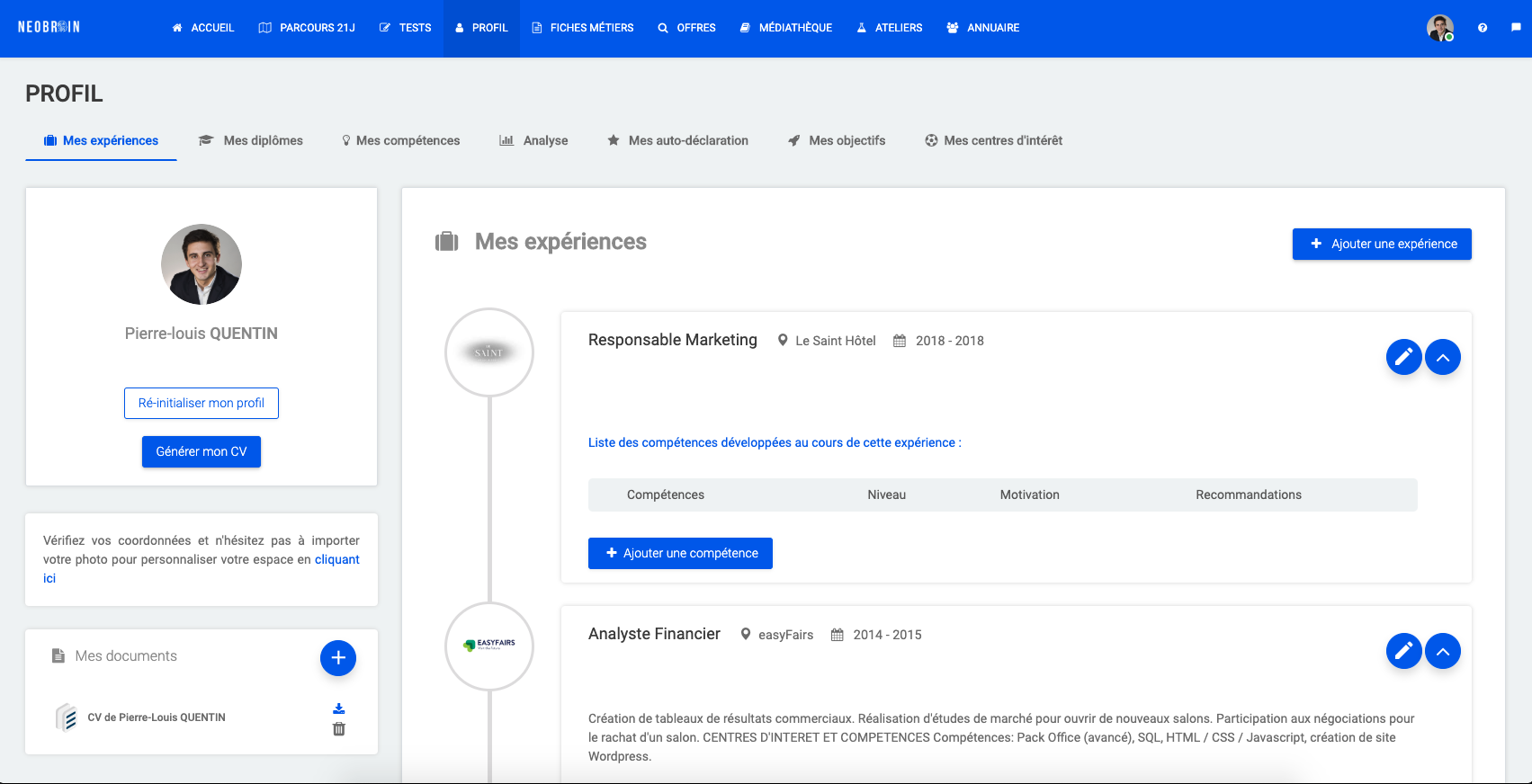Open the Analyse tab
Viewport: 1532px width, 784px height.
point(533,141)
